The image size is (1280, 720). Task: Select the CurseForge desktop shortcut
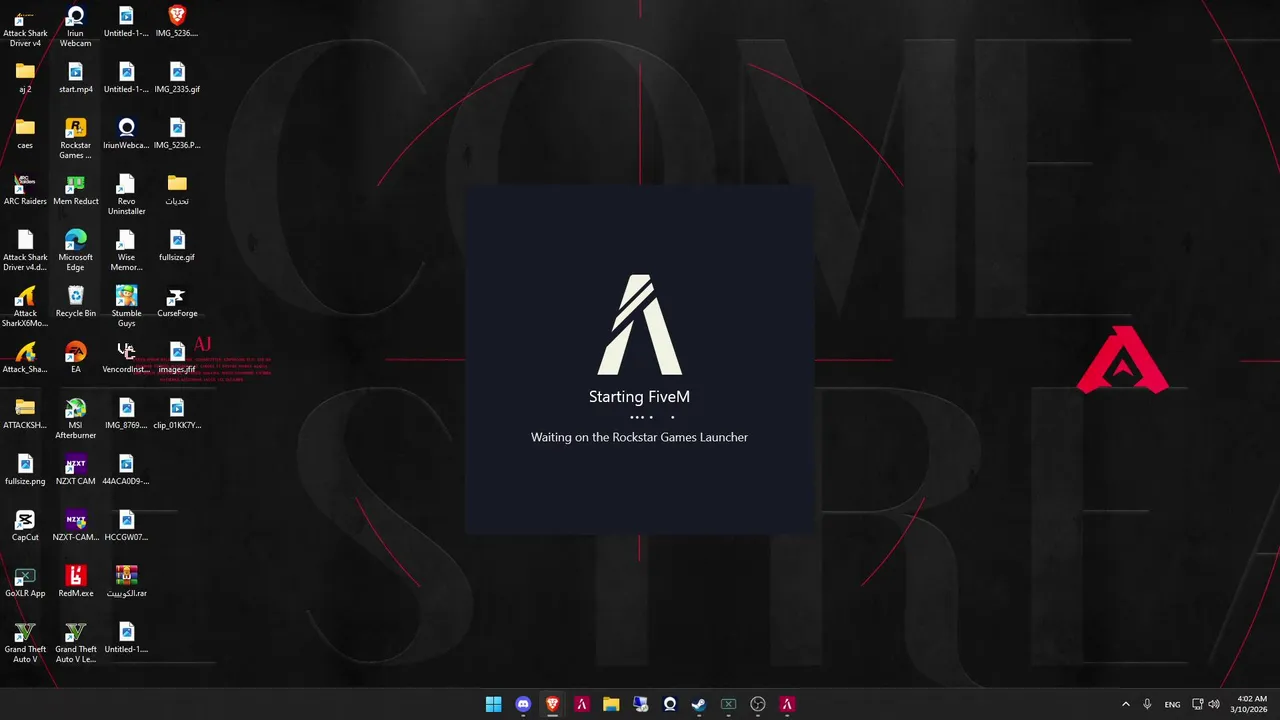(177, 302)
